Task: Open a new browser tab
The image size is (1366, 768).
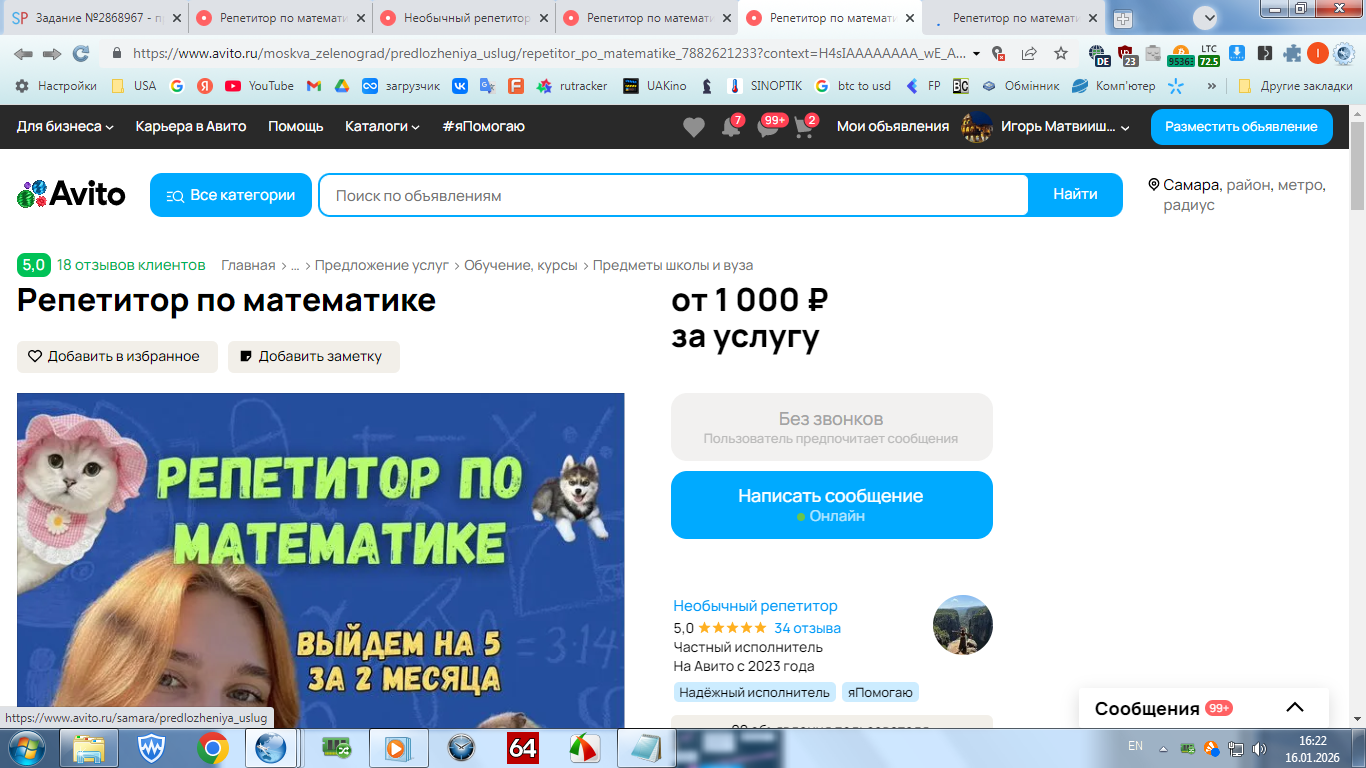Action: tap(1122, 18)
